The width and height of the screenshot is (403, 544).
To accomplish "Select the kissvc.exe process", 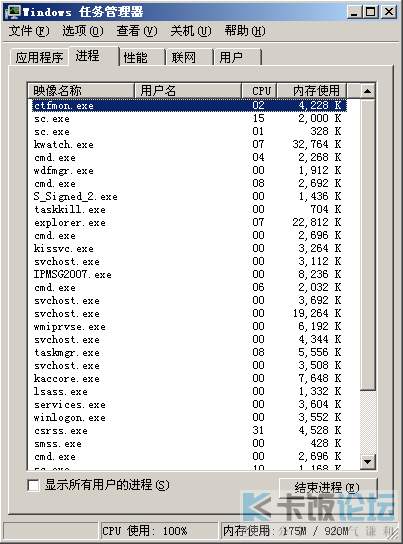I will click(x=189, y=248).
